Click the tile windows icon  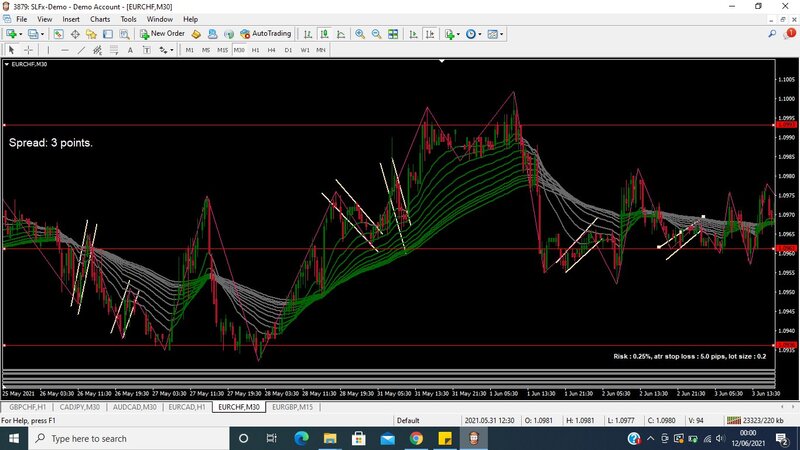coord(395,33)
